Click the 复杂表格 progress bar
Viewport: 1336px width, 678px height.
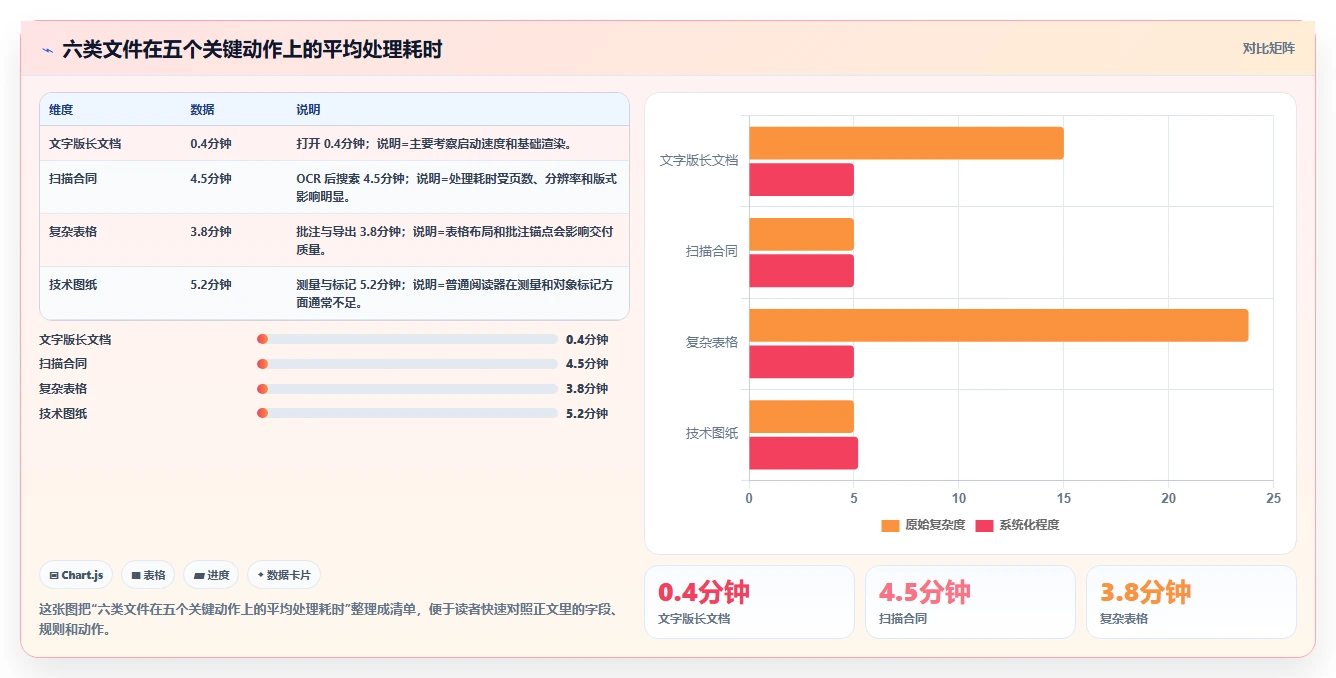(407, 389)
